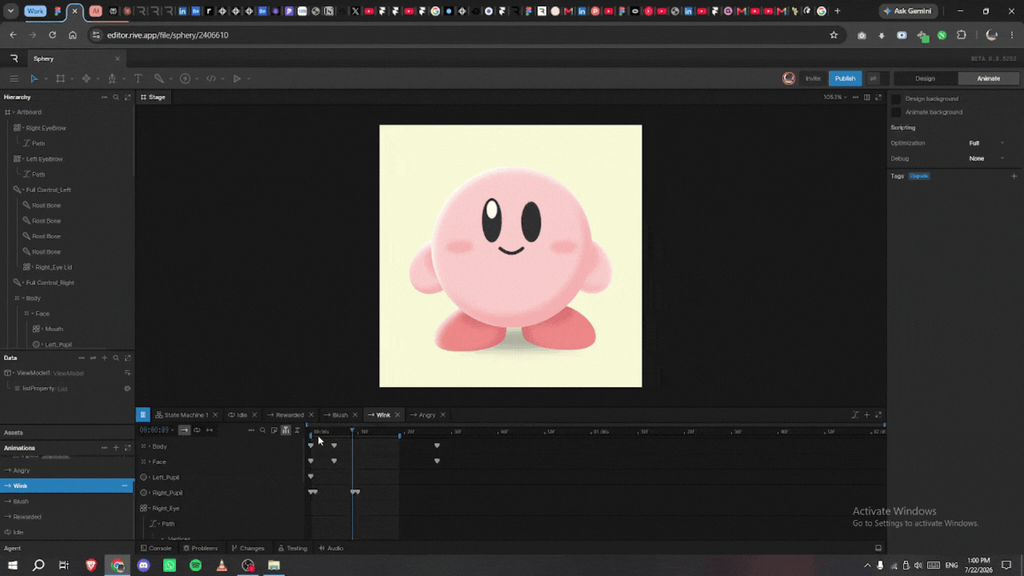
Task: Collapse the Right EyeBrow hierarchy node
Action: [22, 128]
